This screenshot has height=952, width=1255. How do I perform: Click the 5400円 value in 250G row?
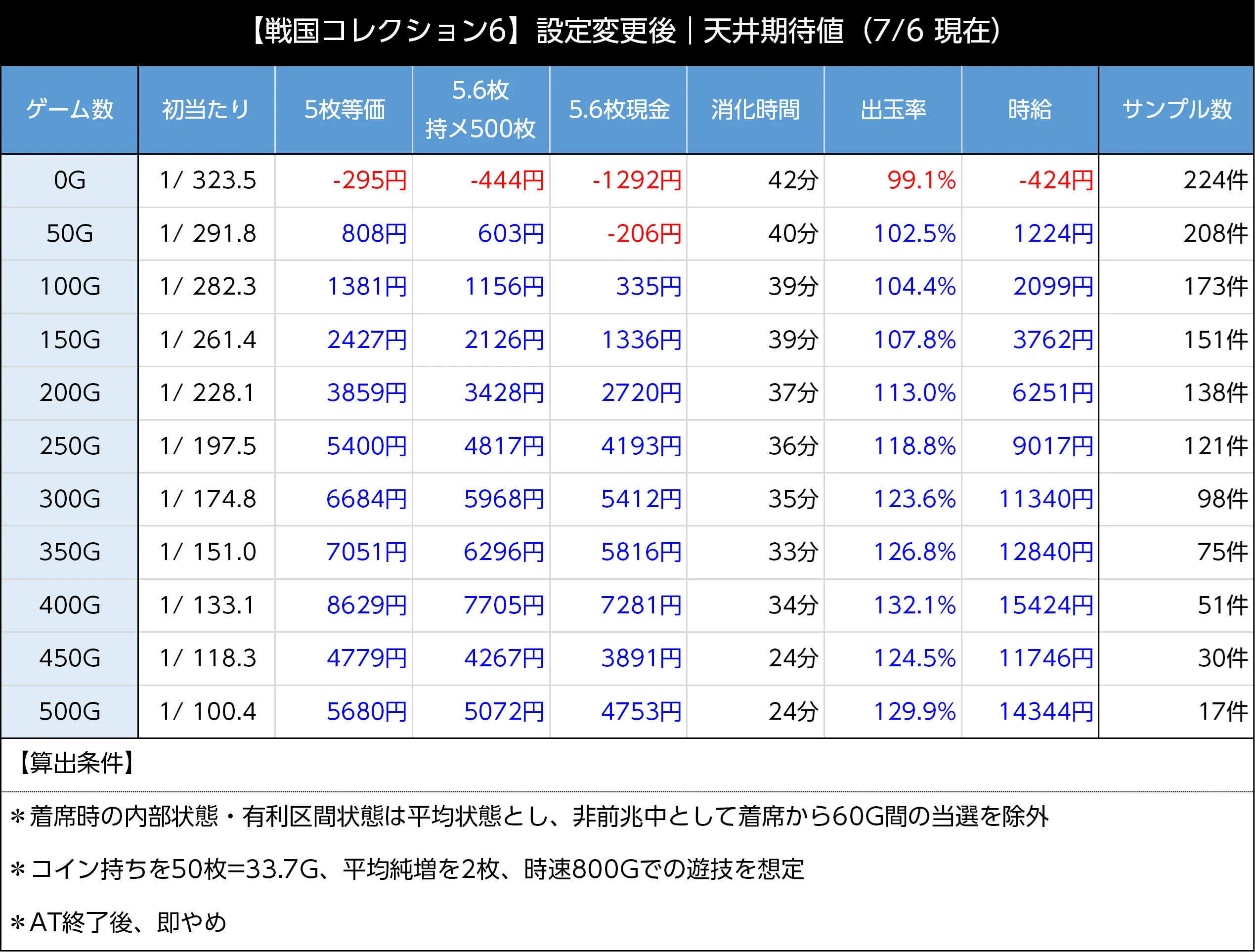pos(367,446)
